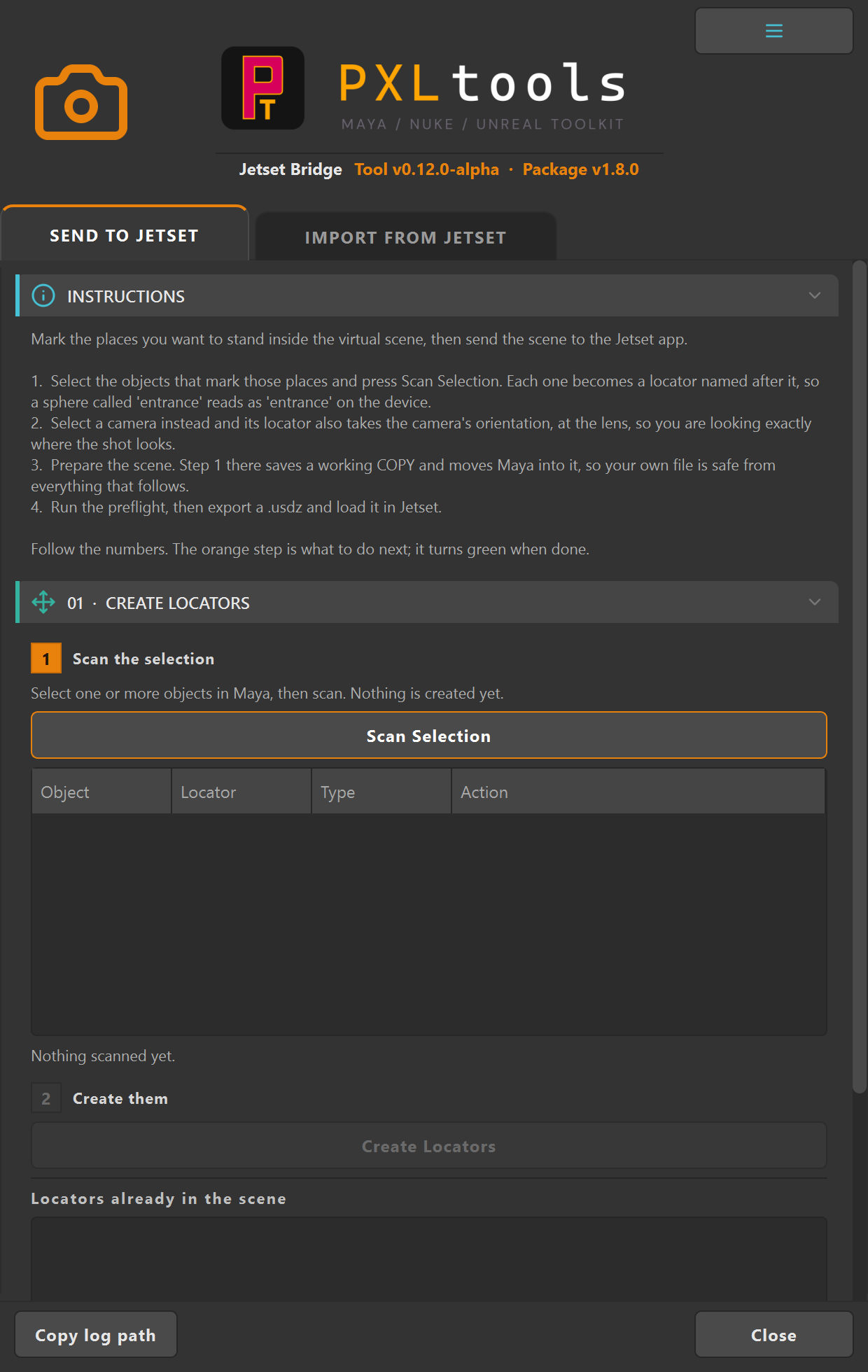Click the Action column header
Viewport: 868px width, 1372px height.
click(x=638, y=792)
